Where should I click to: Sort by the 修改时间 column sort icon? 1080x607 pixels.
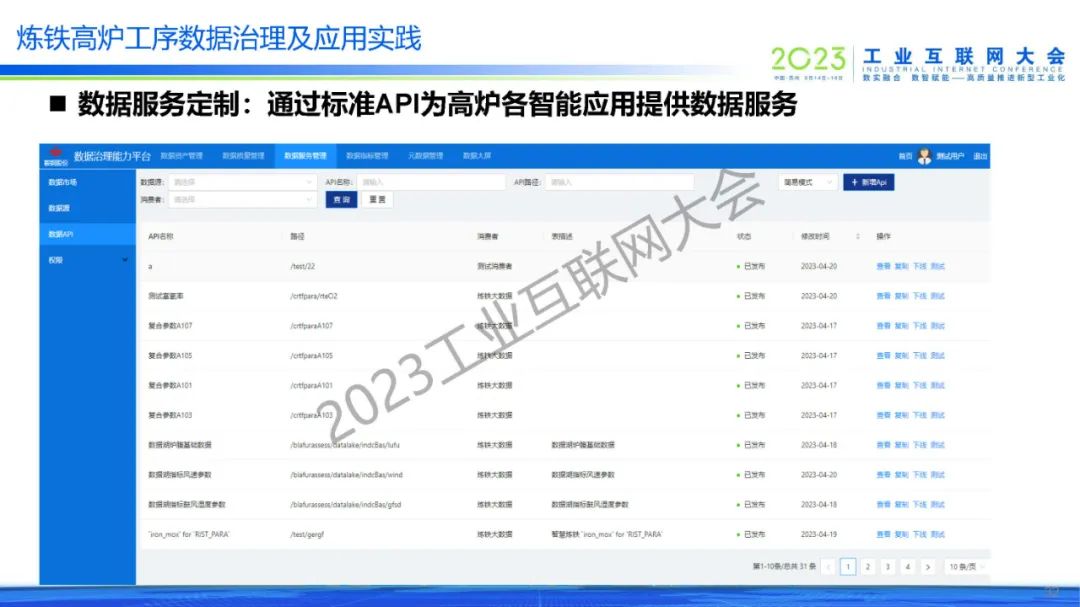tap(857, 237)
